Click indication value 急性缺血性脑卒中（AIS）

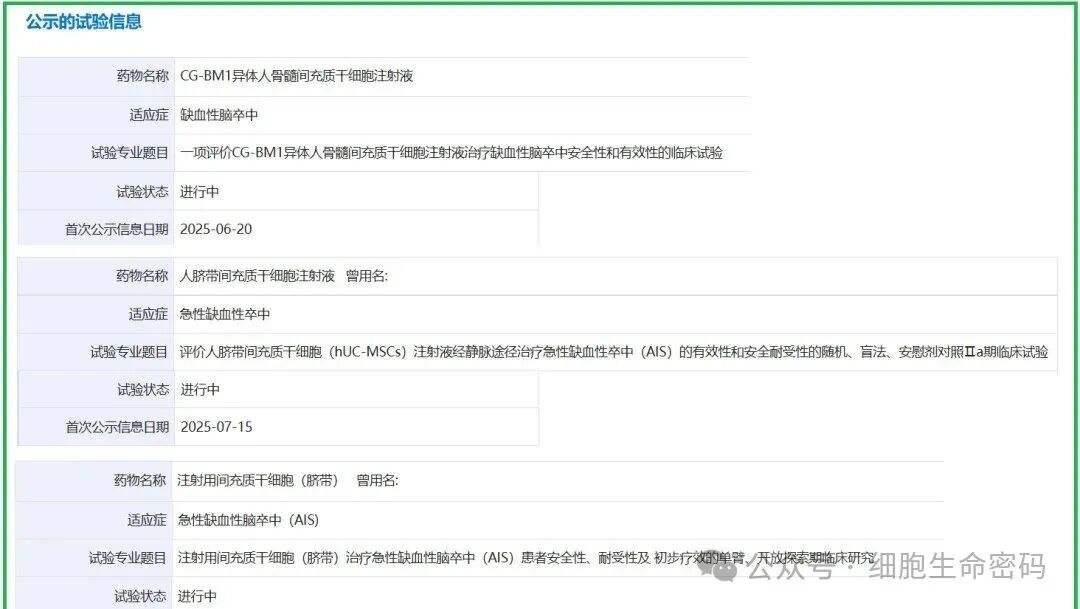pos(248,520)
